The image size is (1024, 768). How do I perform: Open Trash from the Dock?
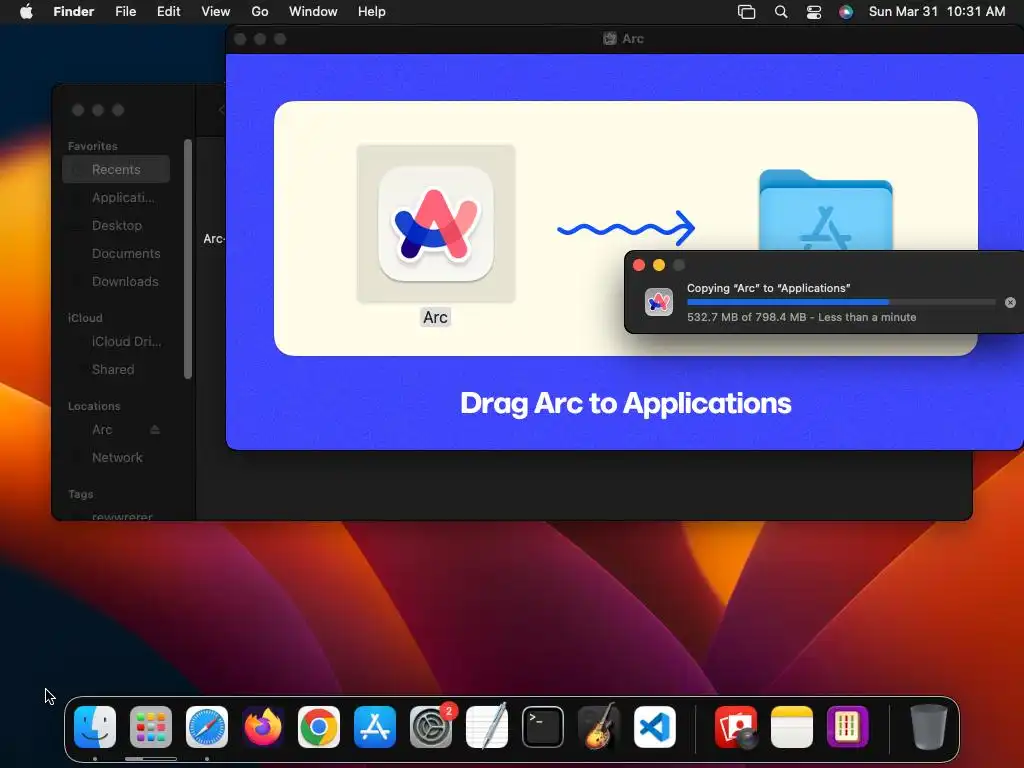(x=929, y=727)
